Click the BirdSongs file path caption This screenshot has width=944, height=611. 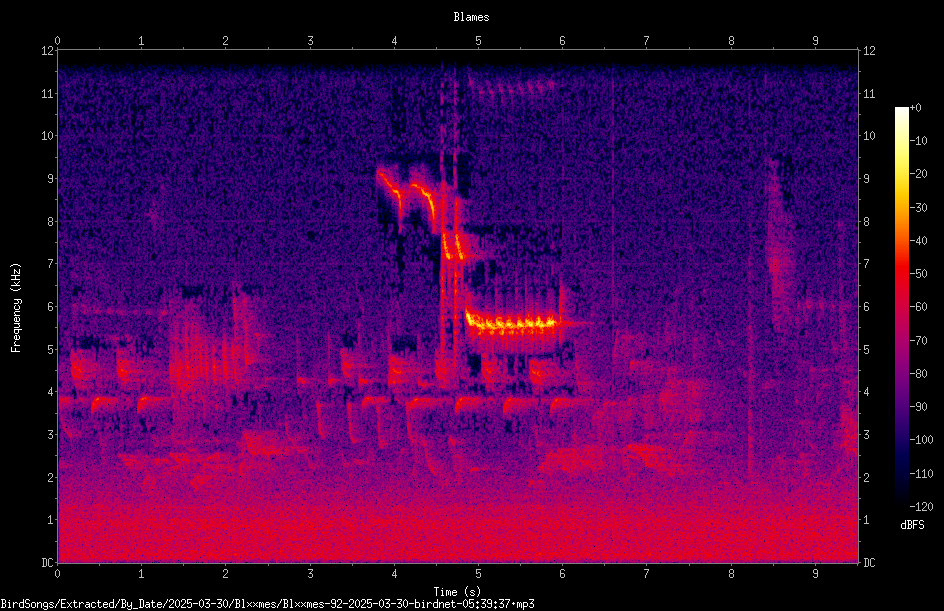267,604
